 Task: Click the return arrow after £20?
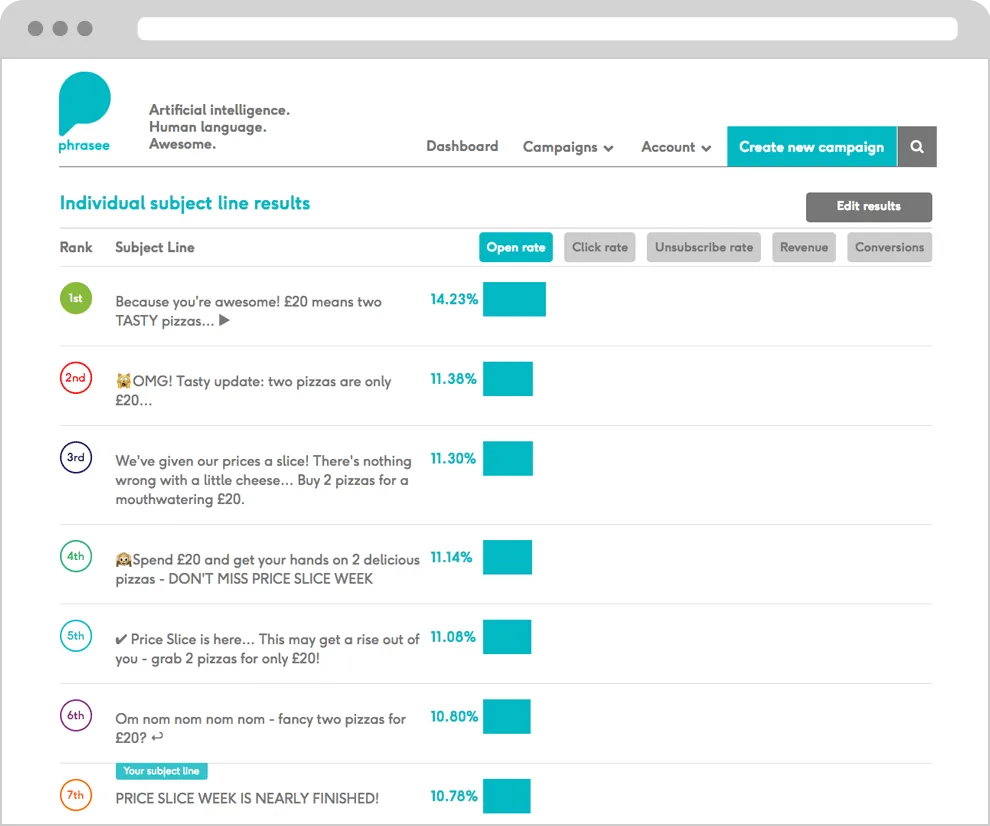pyautogui.click(x=157, y=736)
